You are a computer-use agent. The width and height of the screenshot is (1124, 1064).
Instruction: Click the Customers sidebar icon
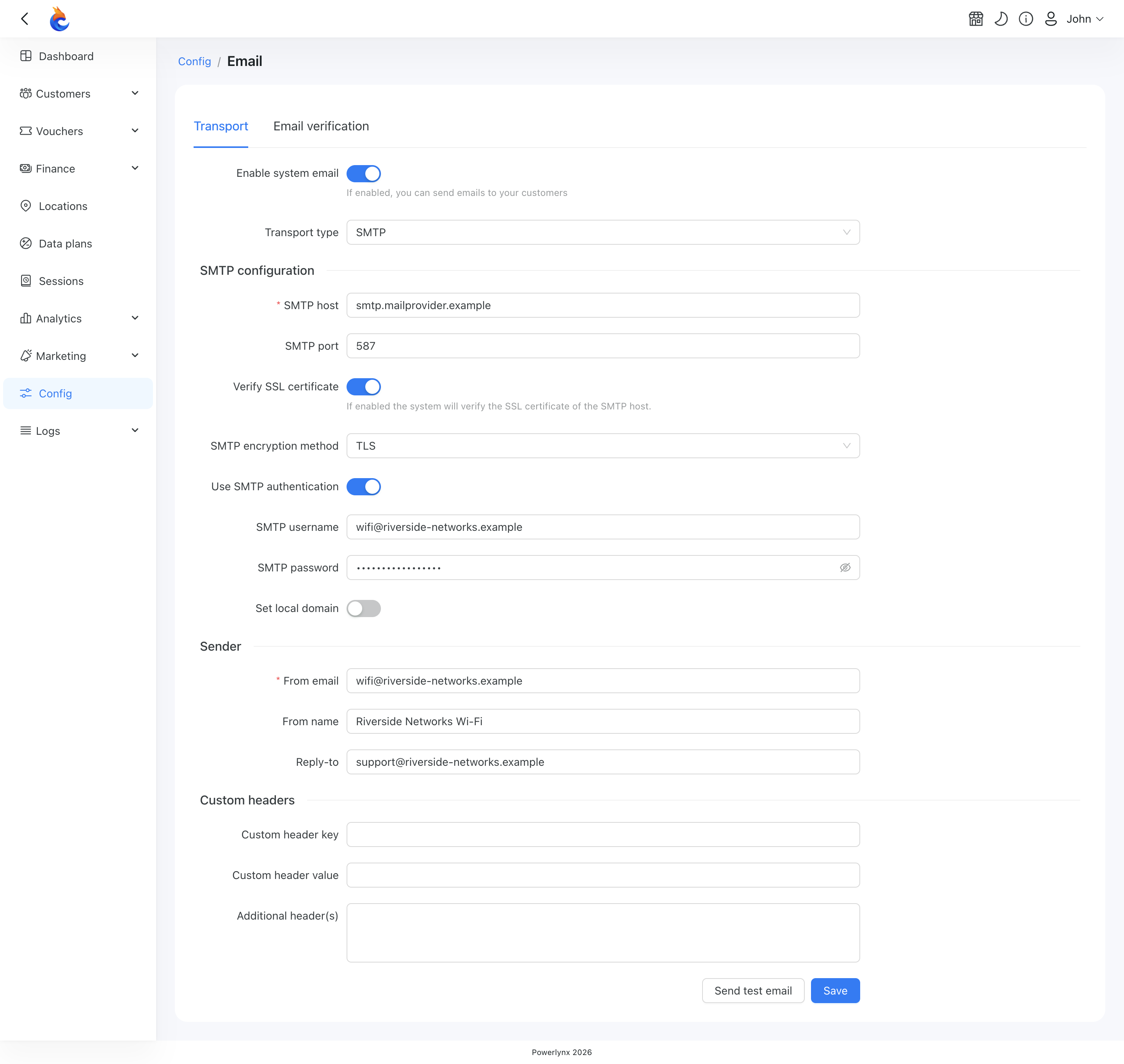click(x=25, y=94)
